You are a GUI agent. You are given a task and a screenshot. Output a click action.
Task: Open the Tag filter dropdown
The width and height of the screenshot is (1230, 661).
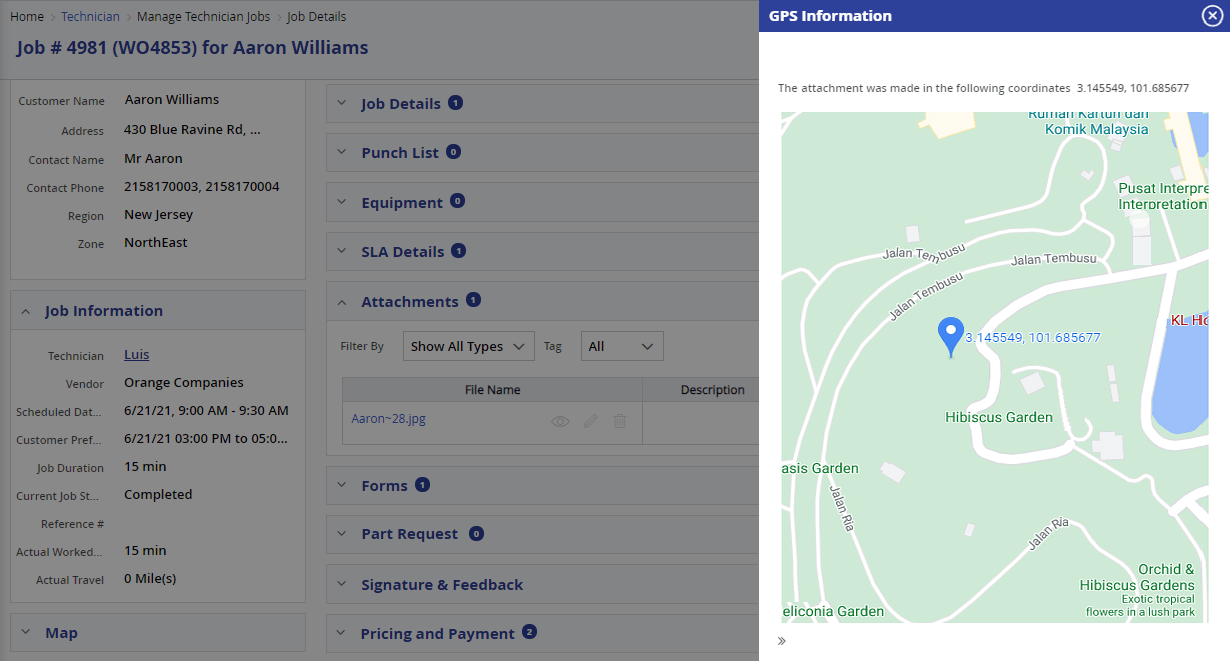coord(621,346)
